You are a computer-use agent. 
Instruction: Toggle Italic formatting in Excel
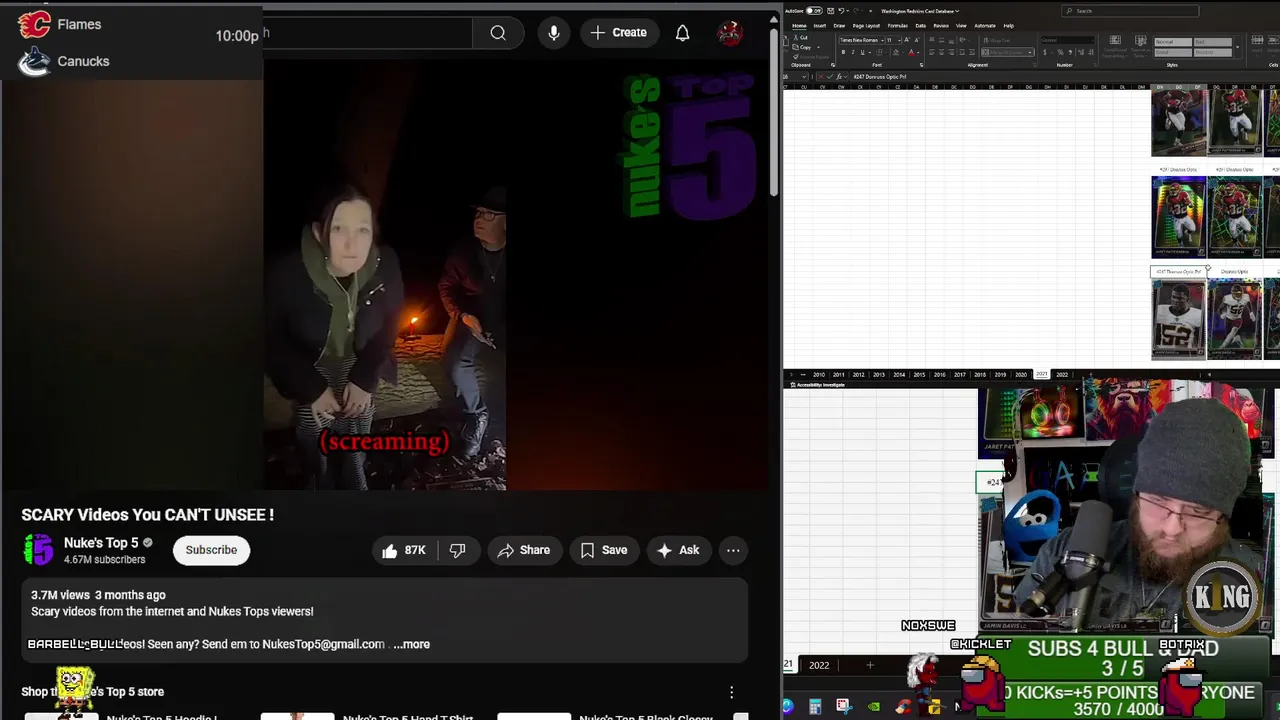[852, 52]
